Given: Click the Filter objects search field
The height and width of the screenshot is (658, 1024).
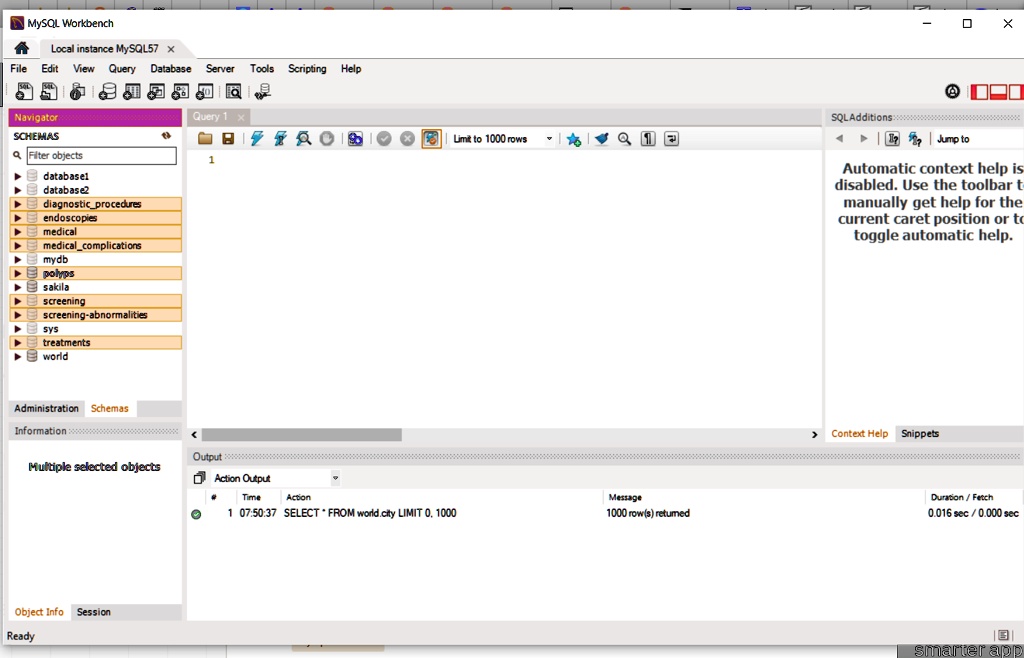Looking at the screenshot, I should pos(100,156).
